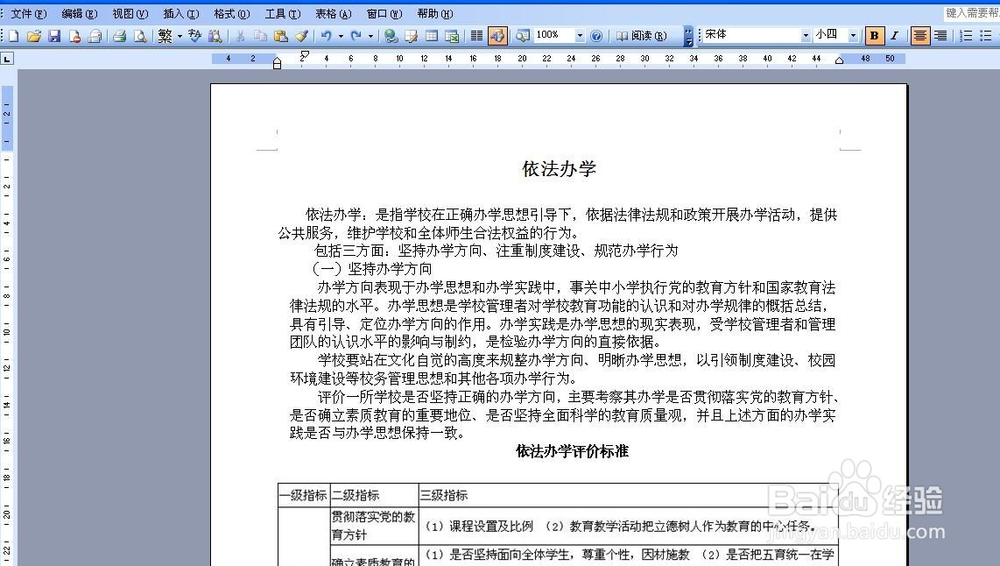This screenshot has width=1000, height=566.
Task: Click the heading 依法办学评价标准
Action: coord(572,451)
